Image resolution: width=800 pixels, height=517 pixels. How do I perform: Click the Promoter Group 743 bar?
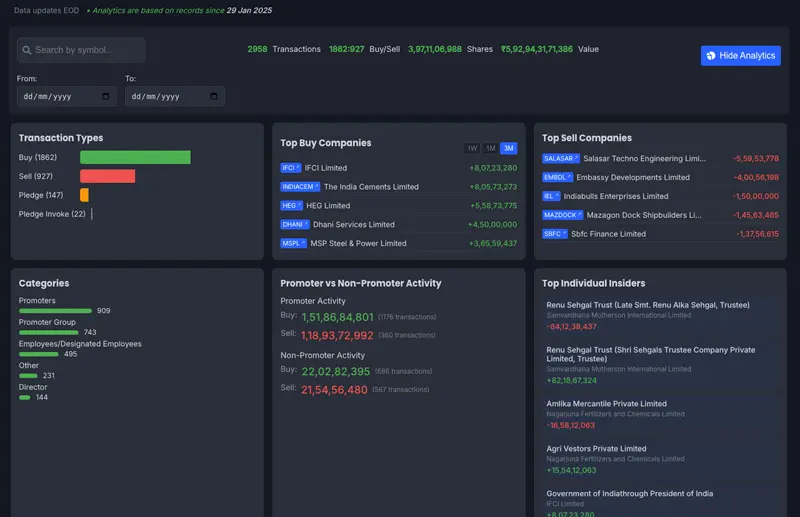(x=48, y=332)
